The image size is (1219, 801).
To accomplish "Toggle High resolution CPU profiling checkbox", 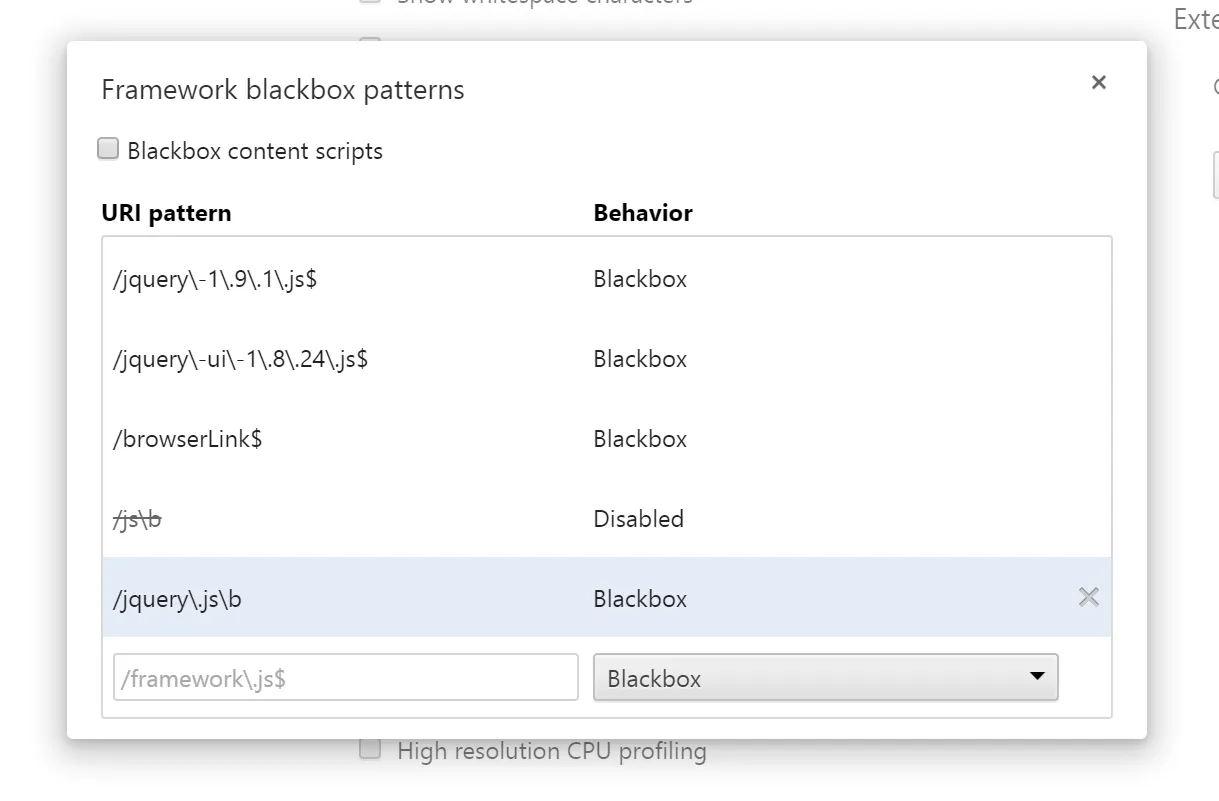I will coord(370,750).
